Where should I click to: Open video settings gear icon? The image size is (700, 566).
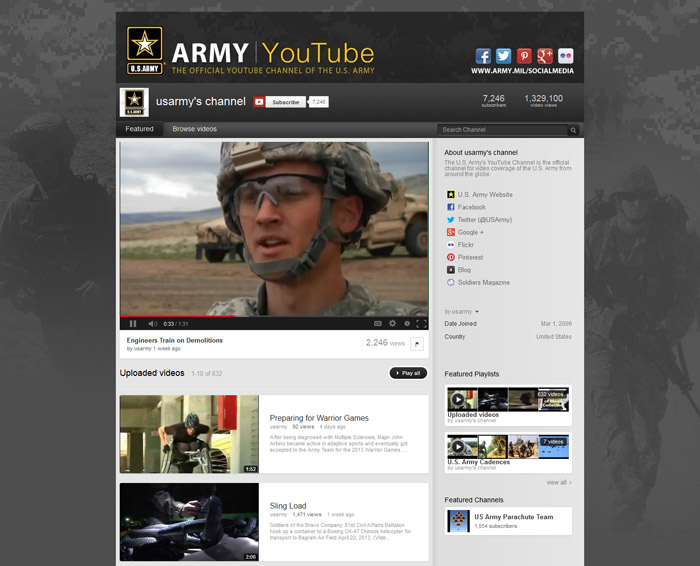coord(392,324)
